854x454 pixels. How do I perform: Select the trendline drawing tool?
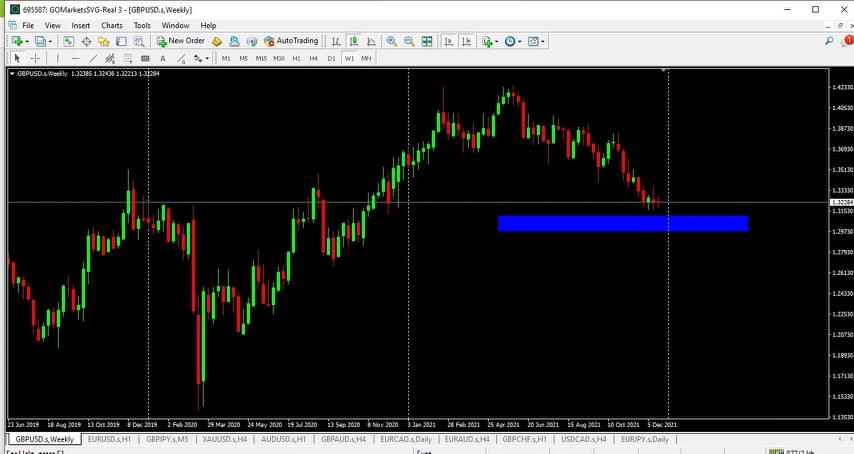coord(93,58)
